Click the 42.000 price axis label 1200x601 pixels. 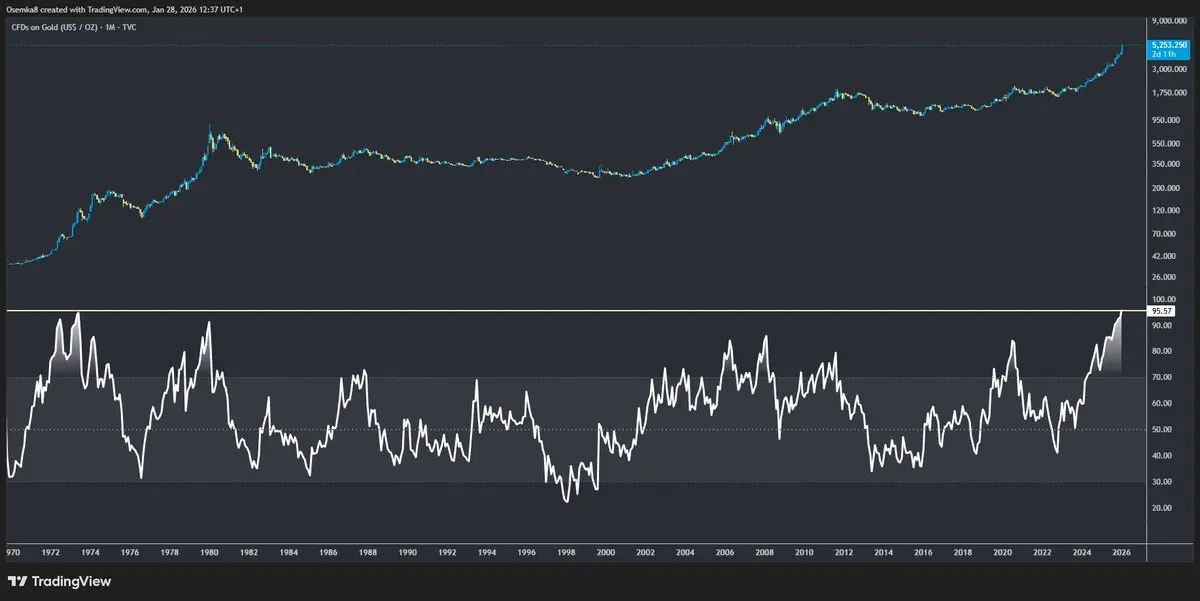pyautogui.click(x=1164, y=255)
